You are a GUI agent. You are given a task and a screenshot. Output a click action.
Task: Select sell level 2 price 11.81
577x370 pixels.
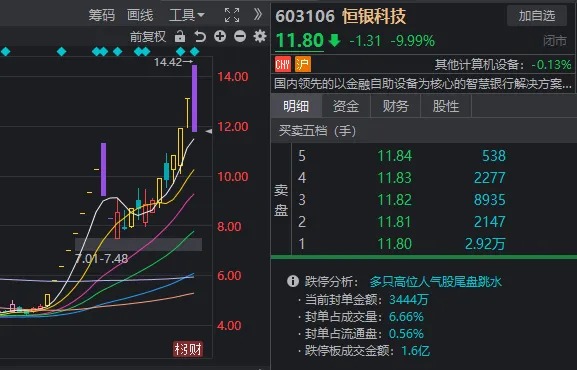[x=395, y=222]
